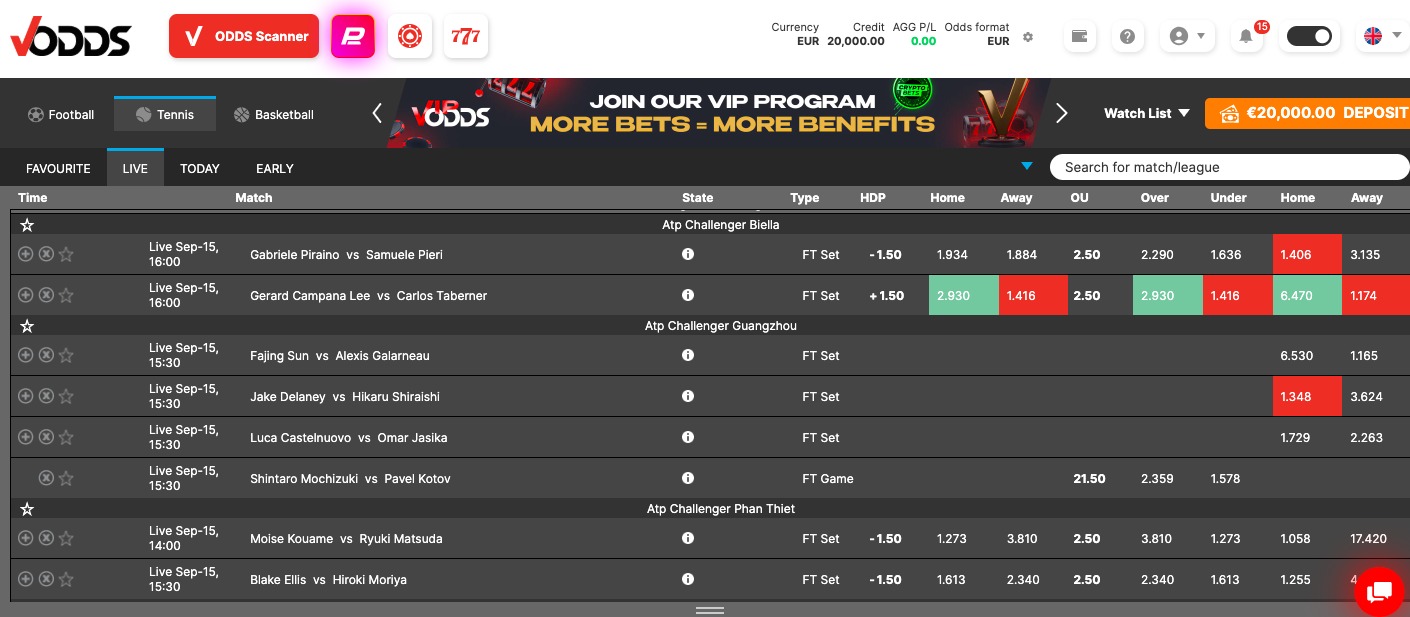Star the Gabriele Piraino vs Samuele Pieri match
The width and height of the screenshot is (1410, 617).
point(66,254)
